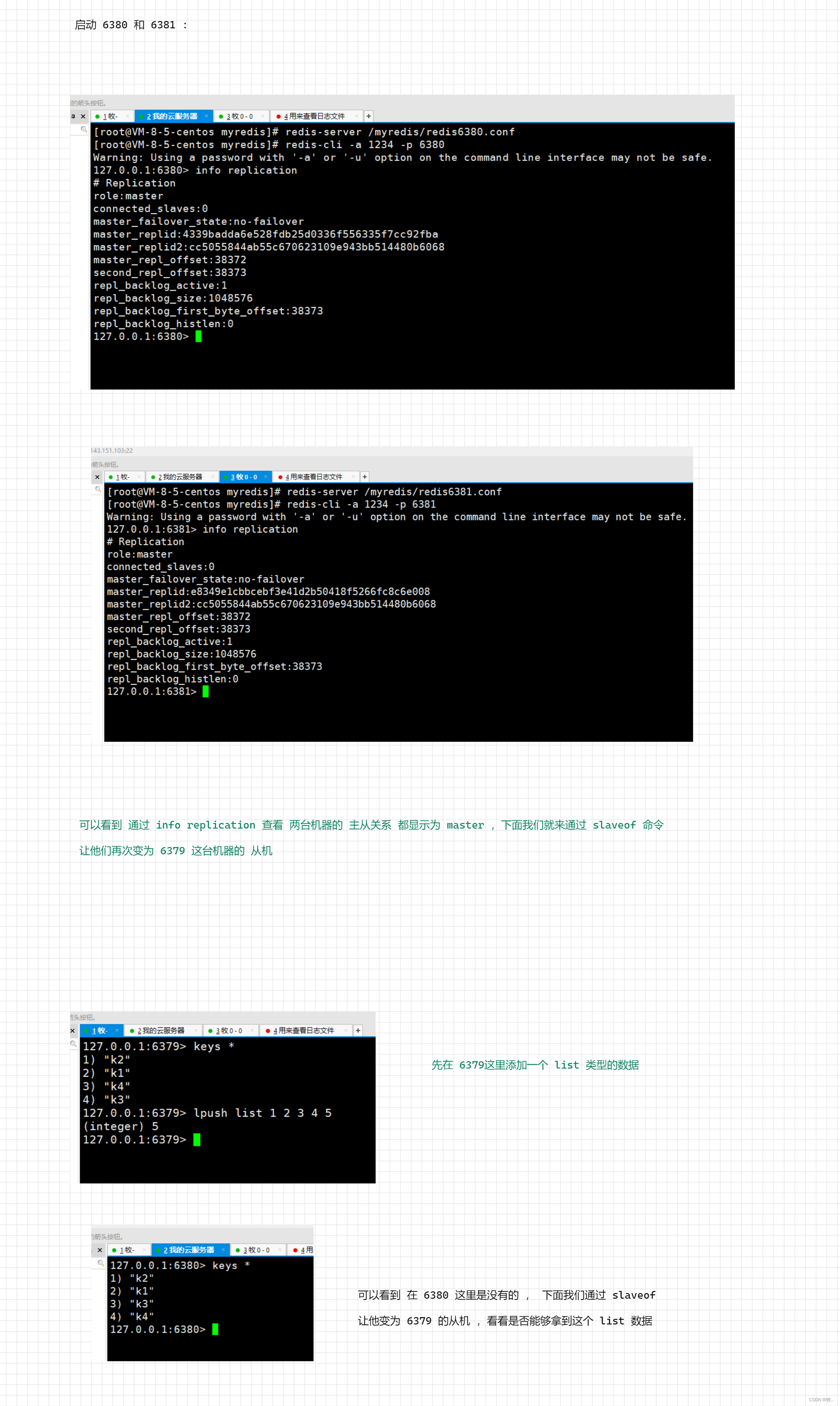Click the search icon in the 6381 terminal window
The image size is (840, 1406).
[x=98, y=489]
